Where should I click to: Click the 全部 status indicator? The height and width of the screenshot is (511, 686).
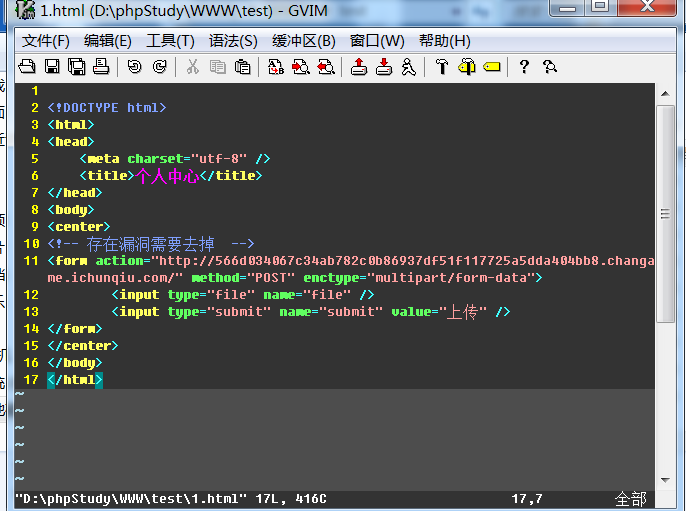630,499
